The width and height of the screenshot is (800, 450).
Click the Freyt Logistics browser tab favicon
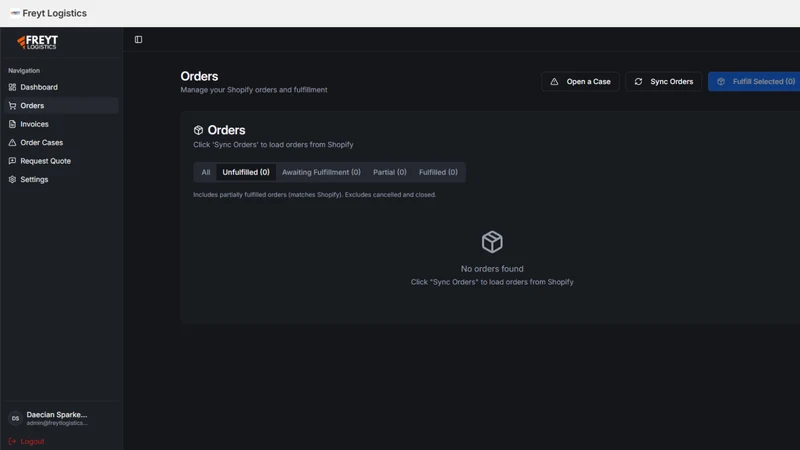15,13
